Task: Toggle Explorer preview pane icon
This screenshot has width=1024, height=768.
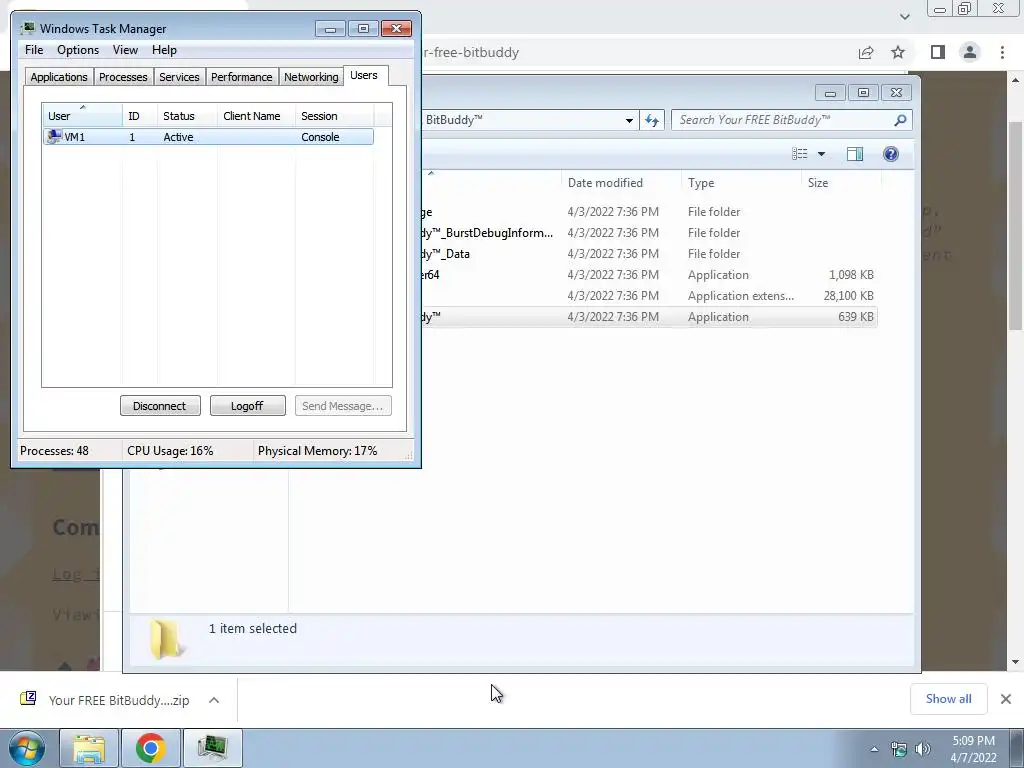Action: click(x=854, y=153)
